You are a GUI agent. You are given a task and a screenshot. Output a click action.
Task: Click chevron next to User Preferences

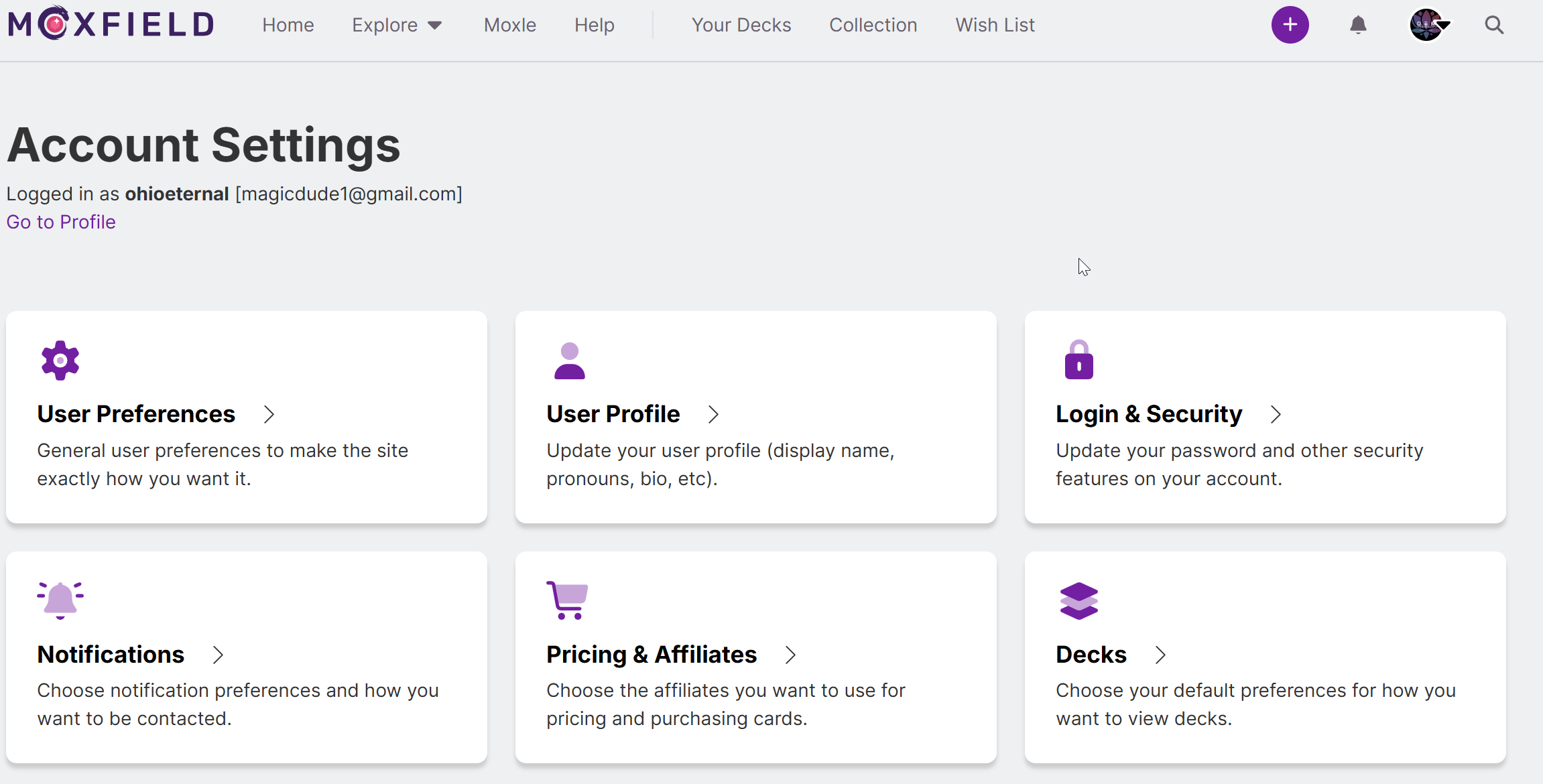click(269, 414)
